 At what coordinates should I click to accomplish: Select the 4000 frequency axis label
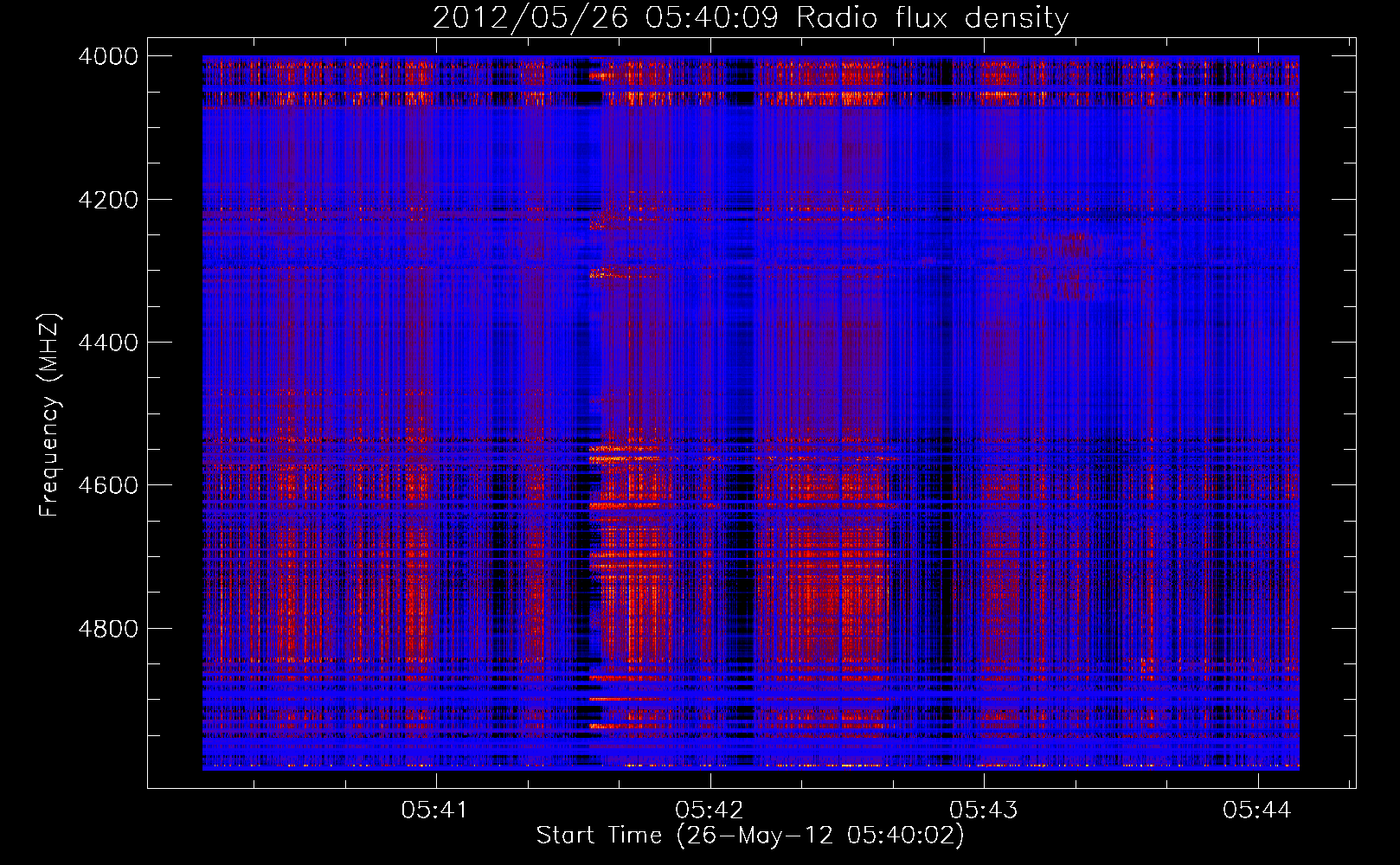pos(108,56)
